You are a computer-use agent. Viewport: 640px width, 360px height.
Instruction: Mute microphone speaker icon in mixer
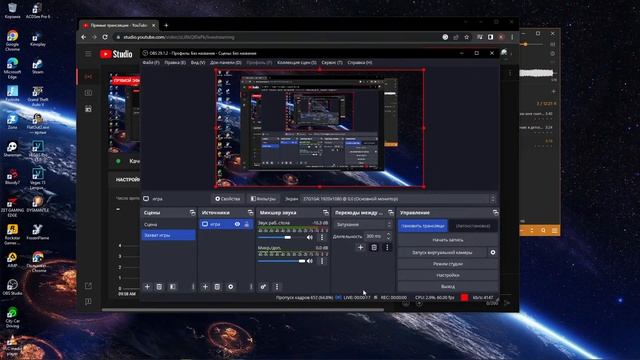click(x=310, y=261)
